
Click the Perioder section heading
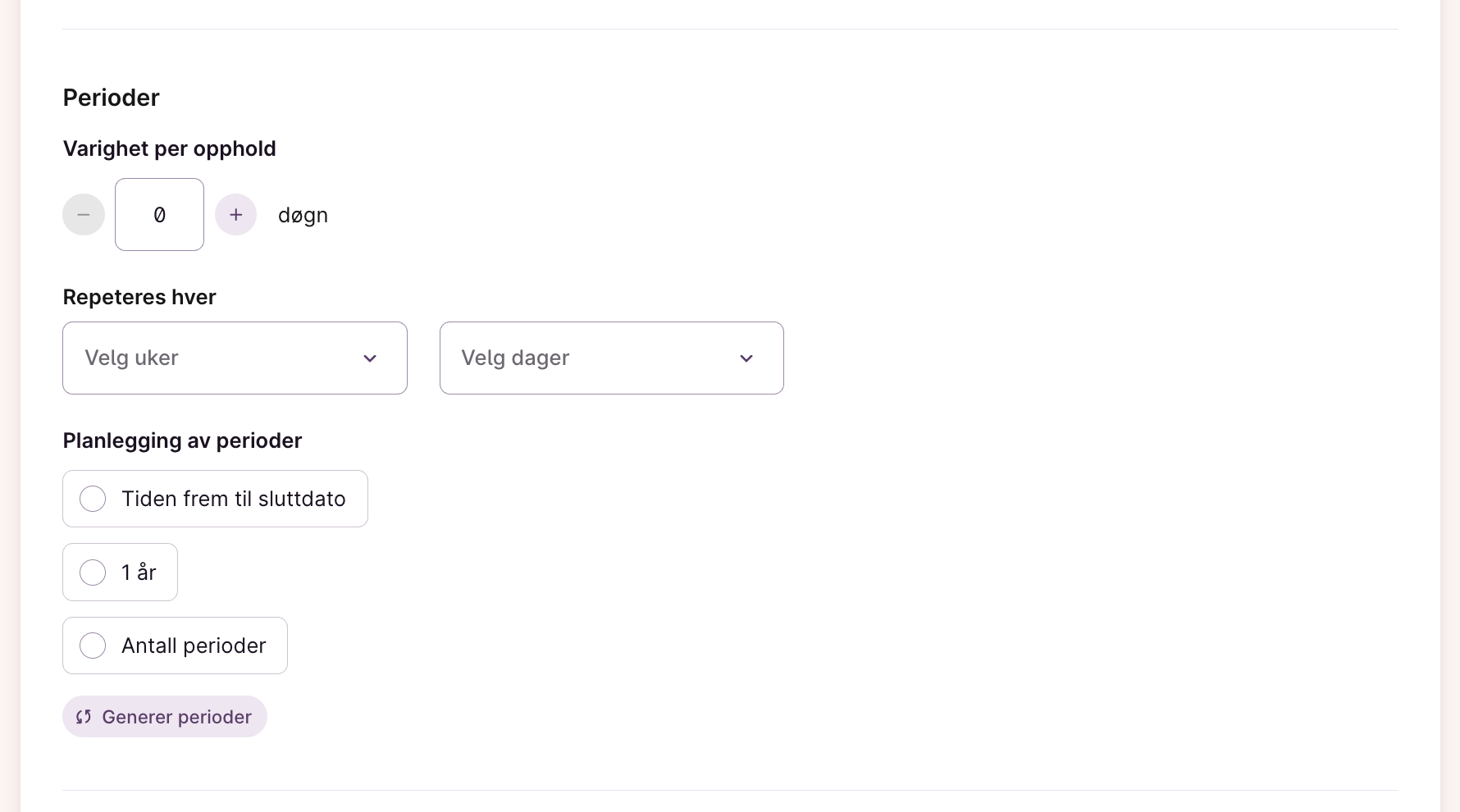click(x=112, y=98)
